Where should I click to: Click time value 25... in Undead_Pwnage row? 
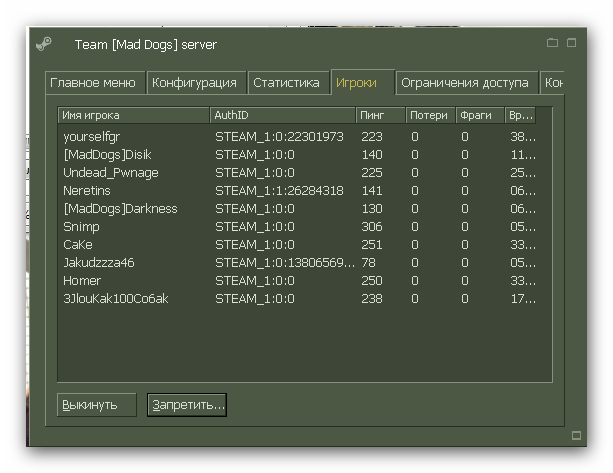[x=523, y=172]
